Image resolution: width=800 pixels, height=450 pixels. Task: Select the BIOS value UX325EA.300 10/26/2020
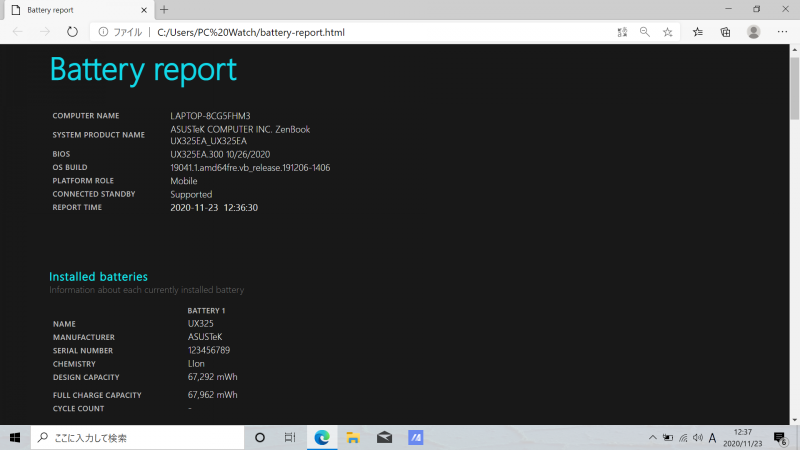coord(220,154)
